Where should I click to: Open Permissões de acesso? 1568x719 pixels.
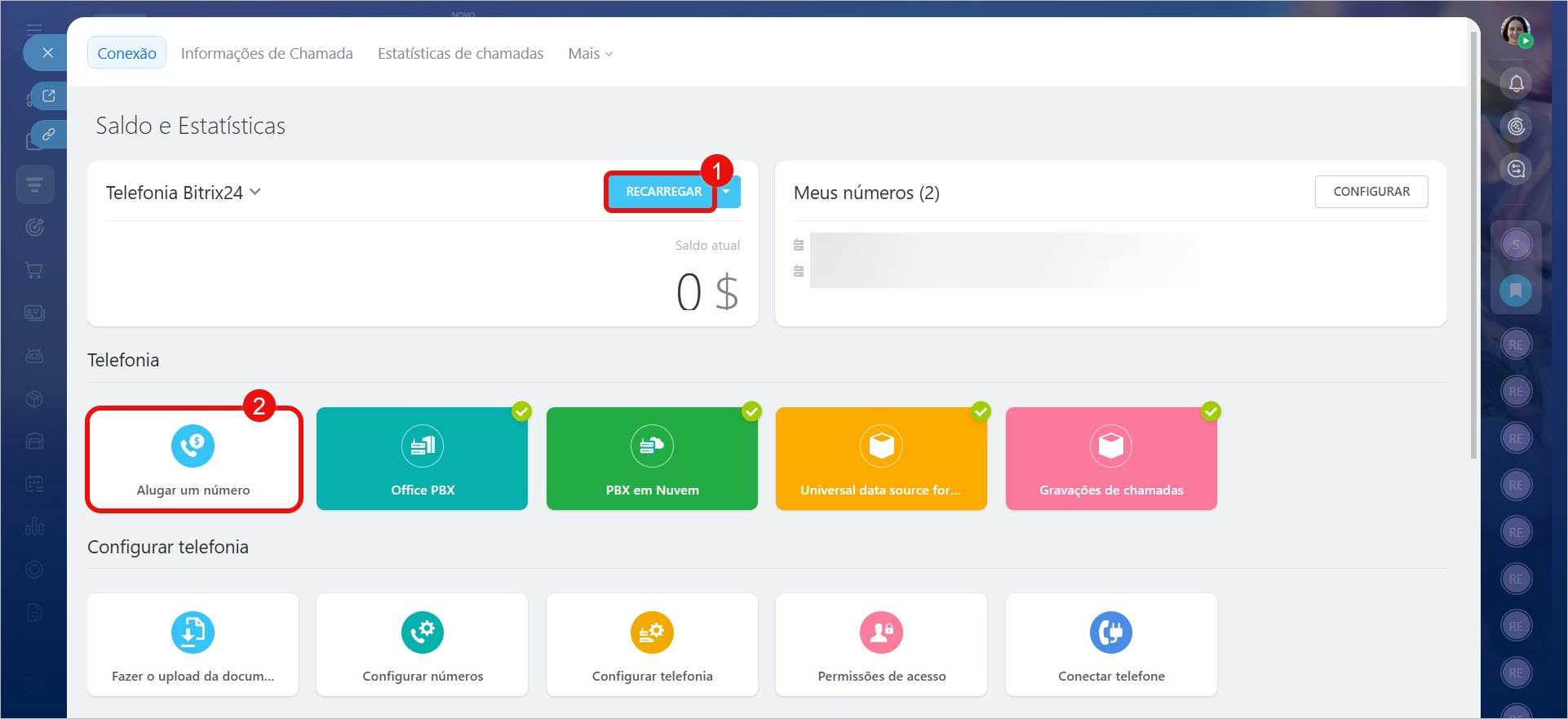[x=881, y=645]
